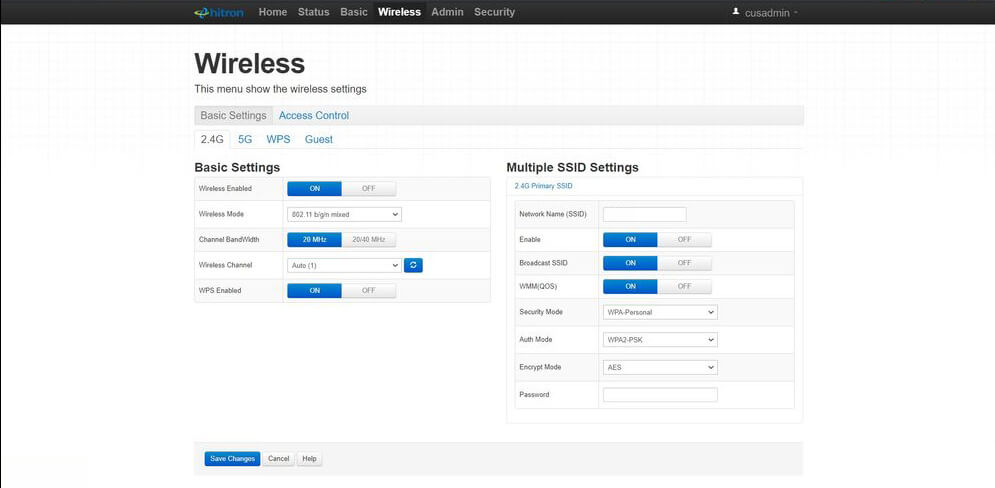Turn off Broadcast SSID
The height and width of the screenshot is (488, 995).
click(x=684, y=263)
